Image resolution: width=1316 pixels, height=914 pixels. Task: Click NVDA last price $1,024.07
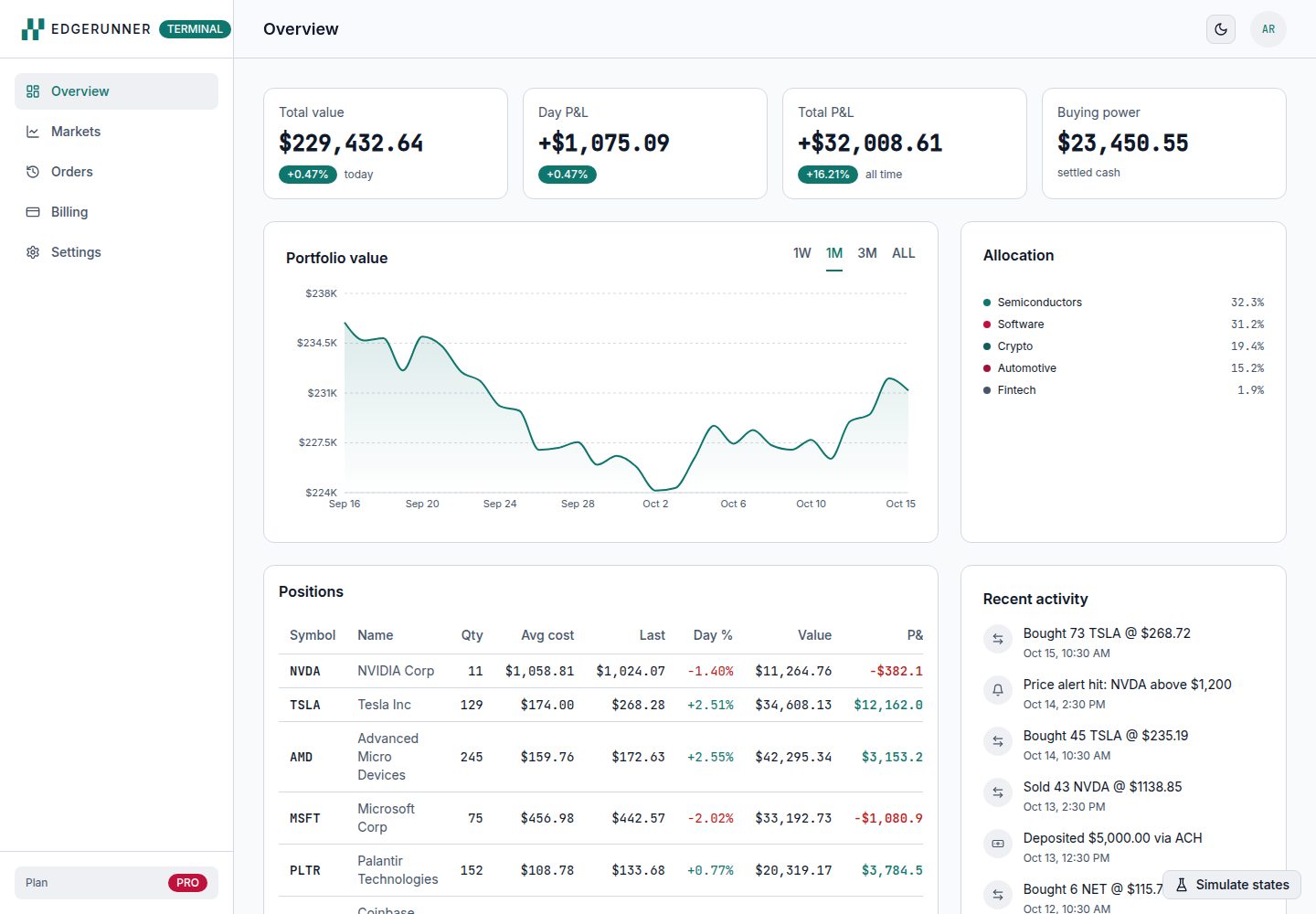[x=631, y=671]
